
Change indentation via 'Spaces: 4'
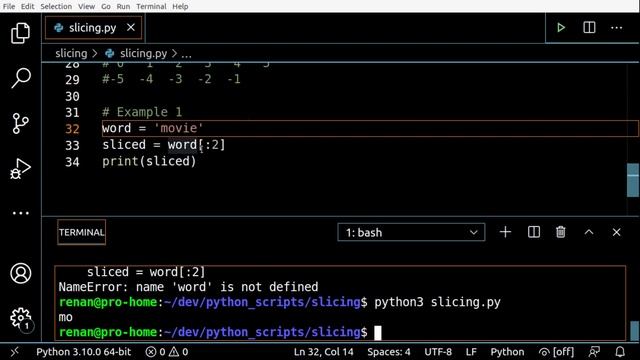coord(389,352)
